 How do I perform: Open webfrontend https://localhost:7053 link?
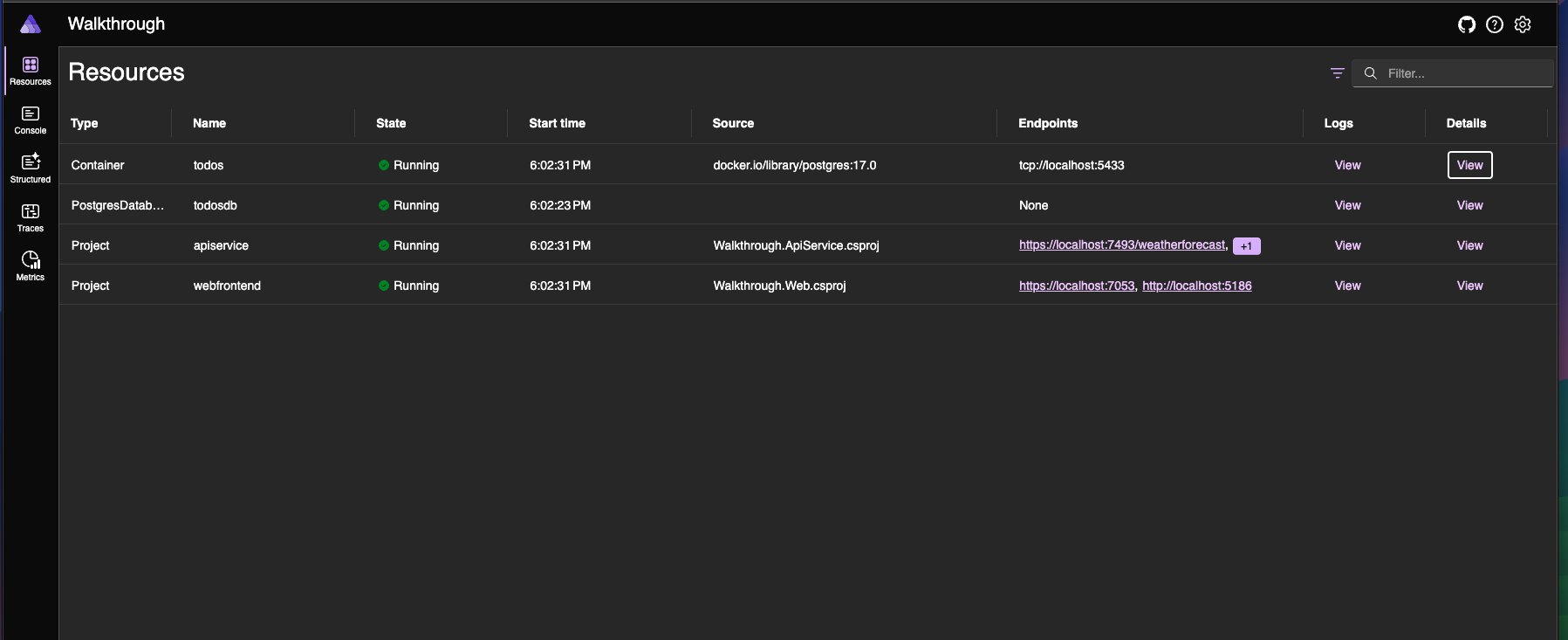tap(1077, 286)
